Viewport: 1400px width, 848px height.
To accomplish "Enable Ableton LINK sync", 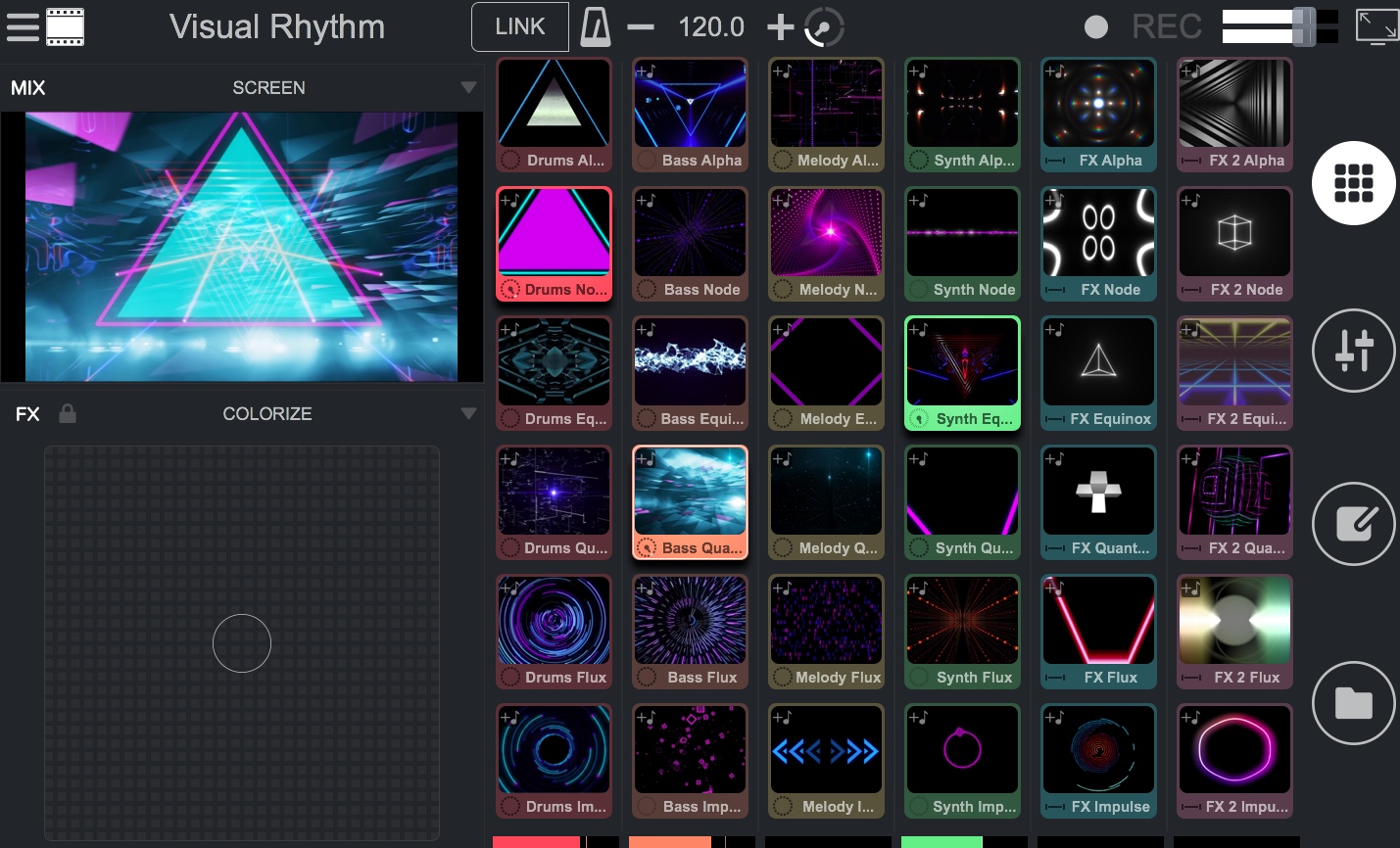I will point(520,26).
